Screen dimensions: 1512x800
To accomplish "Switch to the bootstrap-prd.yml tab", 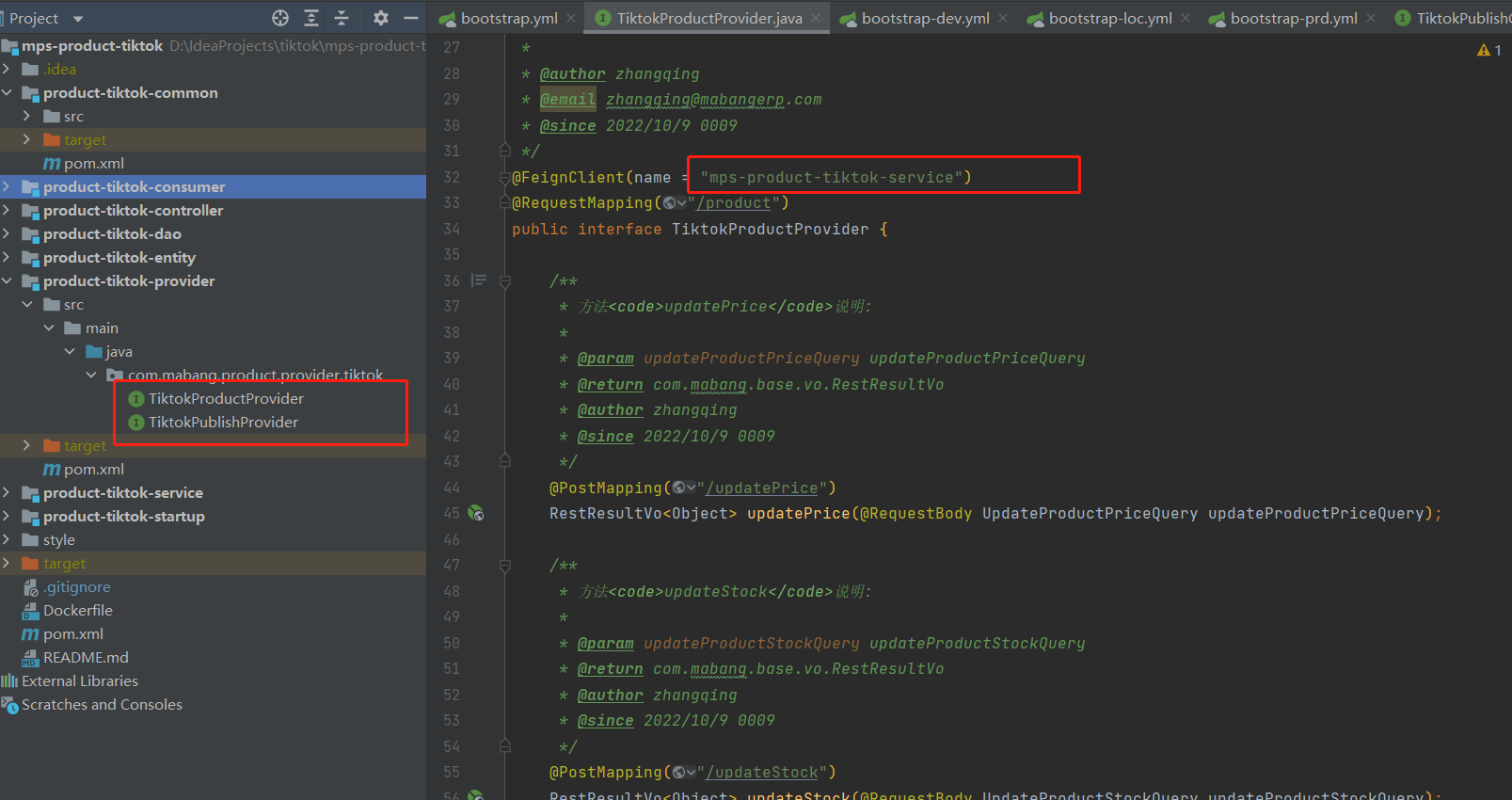I will click(x=1293, y=19).
